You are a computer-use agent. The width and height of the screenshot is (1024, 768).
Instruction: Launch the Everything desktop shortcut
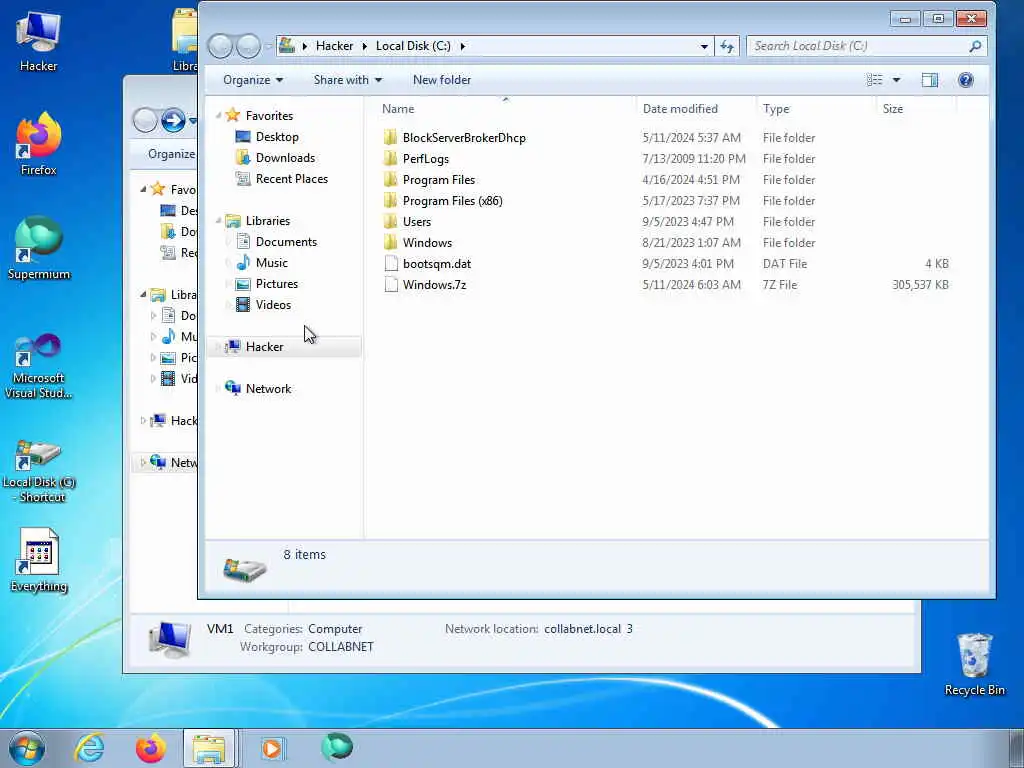click(39, 560)
